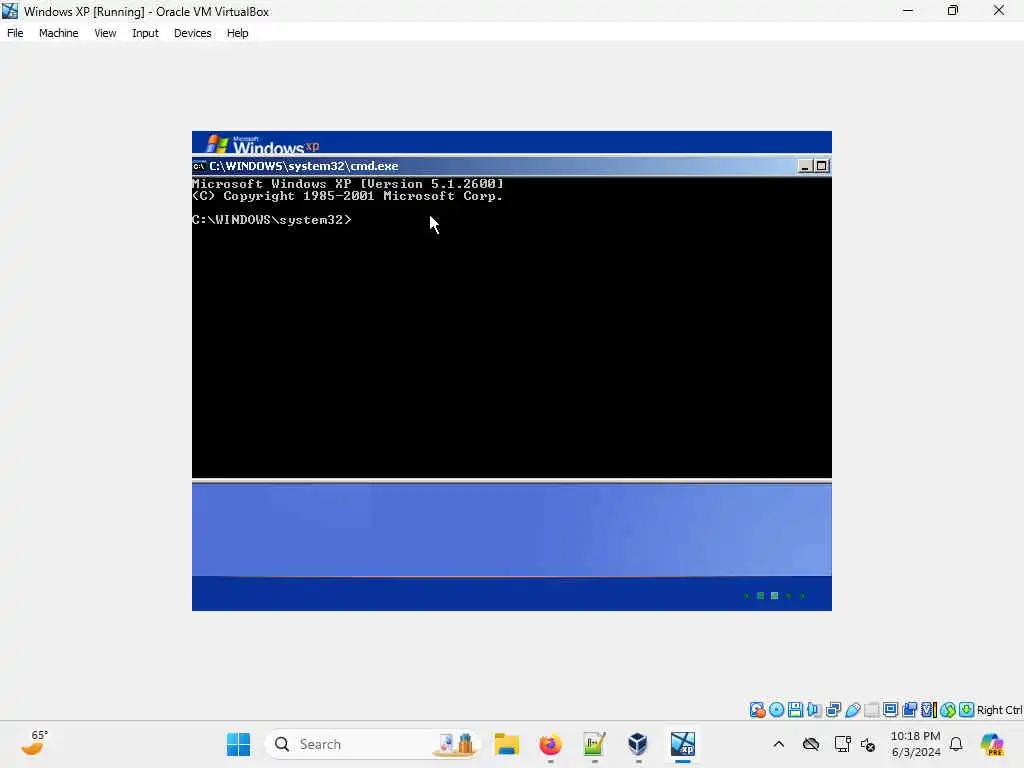The image size is (1024, 768).
Task: Click the OneDrive cloud tray icon
Action: pos(810,744)
